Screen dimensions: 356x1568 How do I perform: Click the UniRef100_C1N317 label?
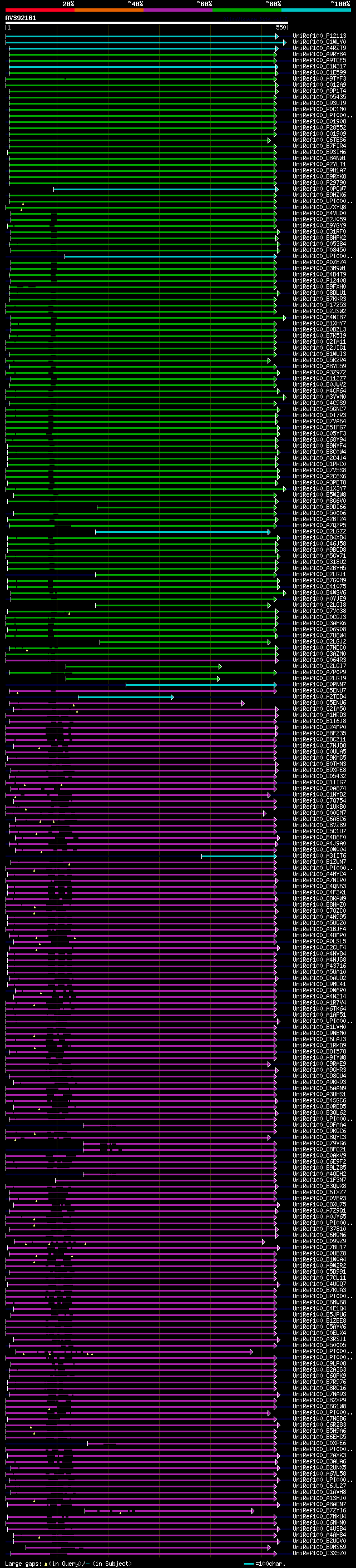point(319,67)
